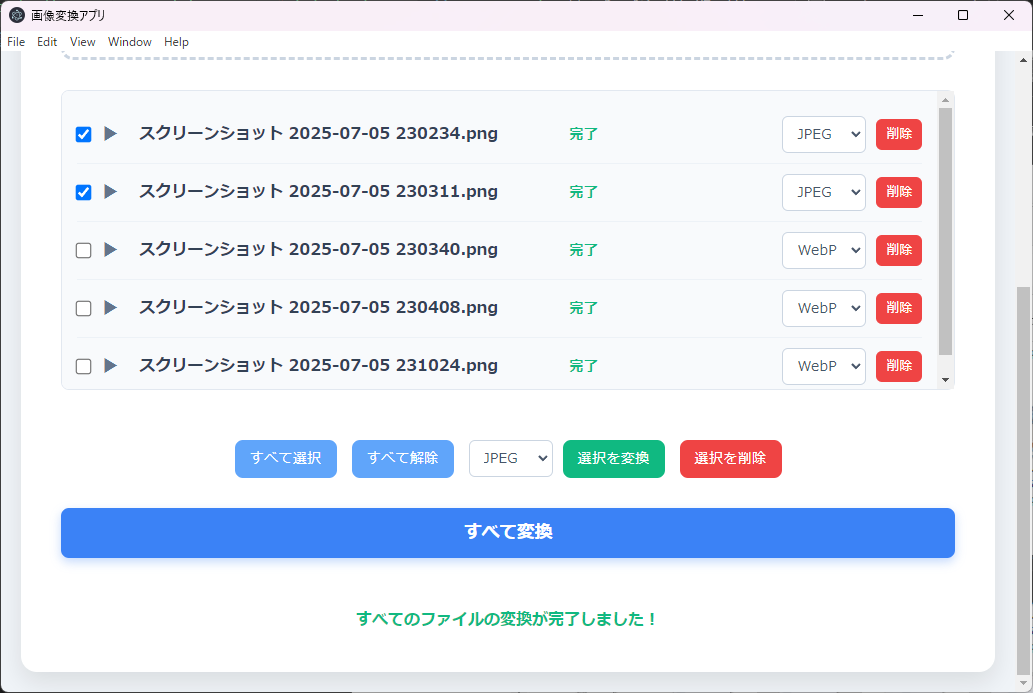Click page scrollbar up arrow
The image size is (1033, 693).
tap(1023, 60)
